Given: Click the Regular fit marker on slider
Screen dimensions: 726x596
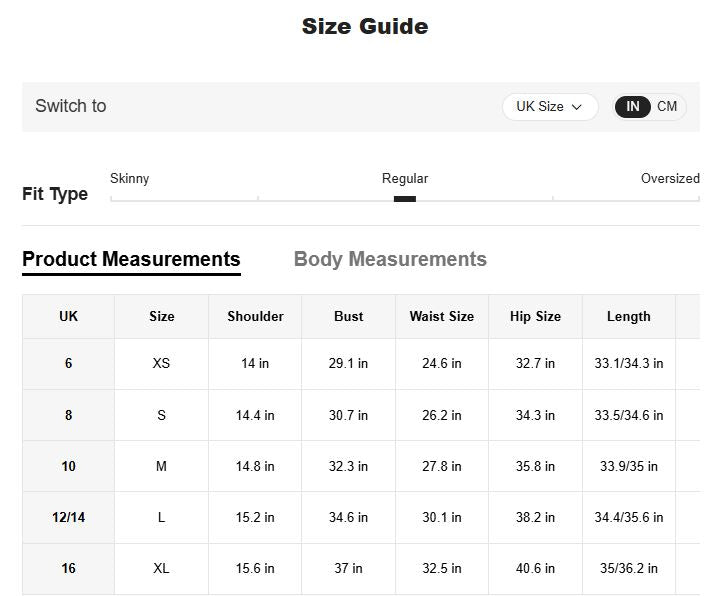Looking at the screenshot, I should (404, 199).
